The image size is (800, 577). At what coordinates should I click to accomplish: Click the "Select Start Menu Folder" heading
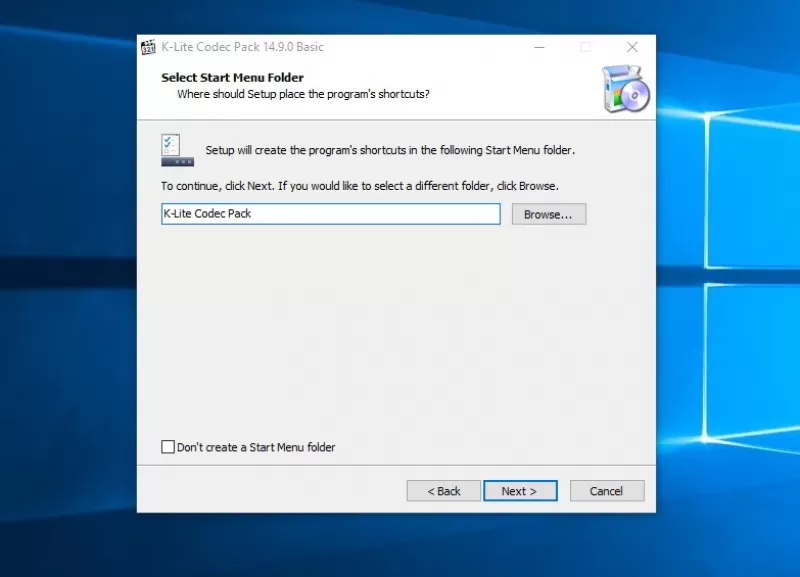pyautogui.click(x=232, y=78)
